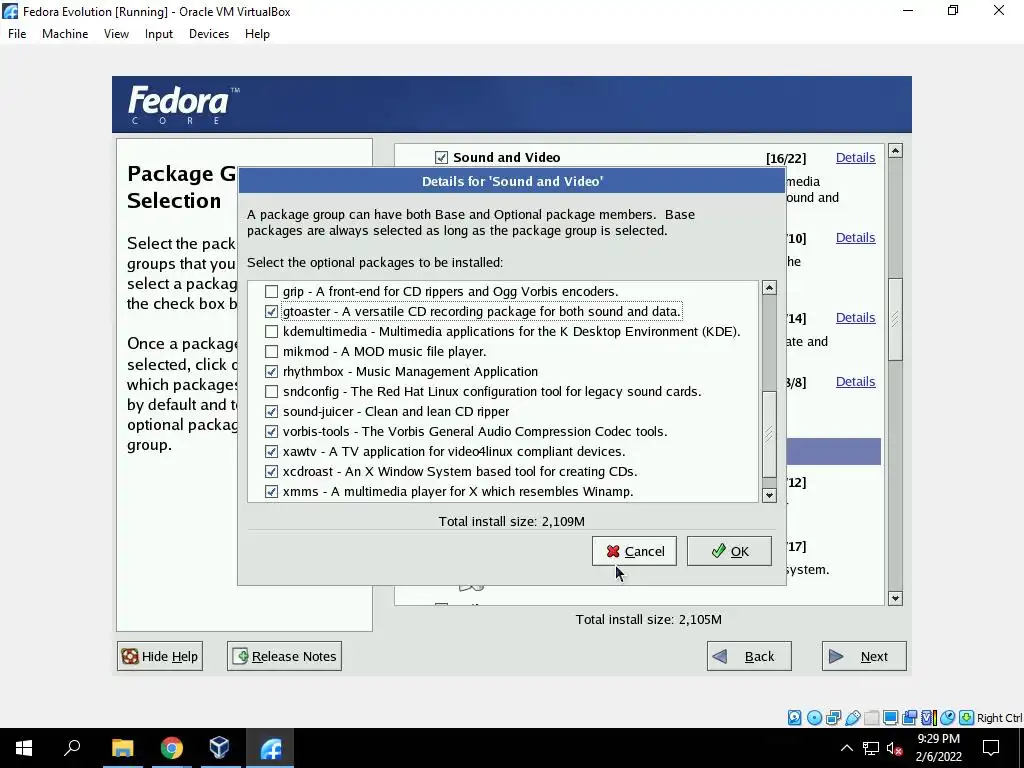
Task: Open the View menu
Action: (x=116, y=34)
